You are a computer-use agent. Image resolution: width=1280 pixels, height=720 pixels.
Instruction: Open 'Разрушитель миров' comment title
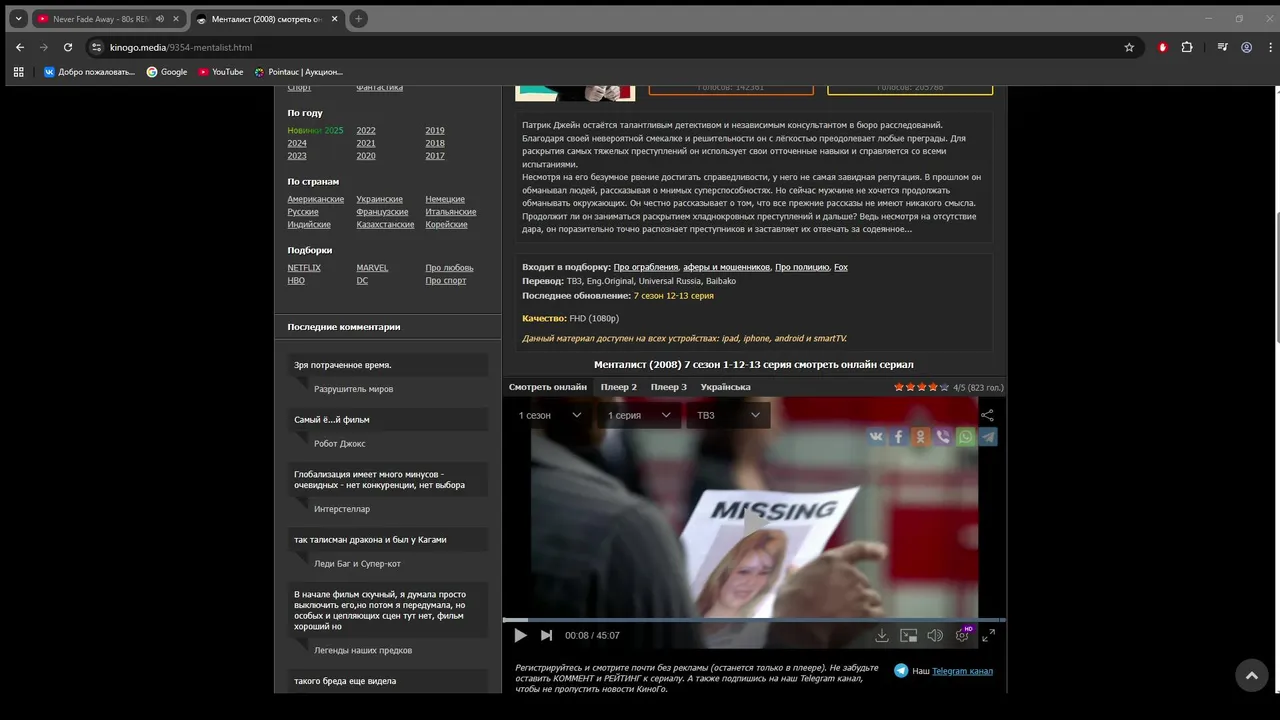coord(354,389)
